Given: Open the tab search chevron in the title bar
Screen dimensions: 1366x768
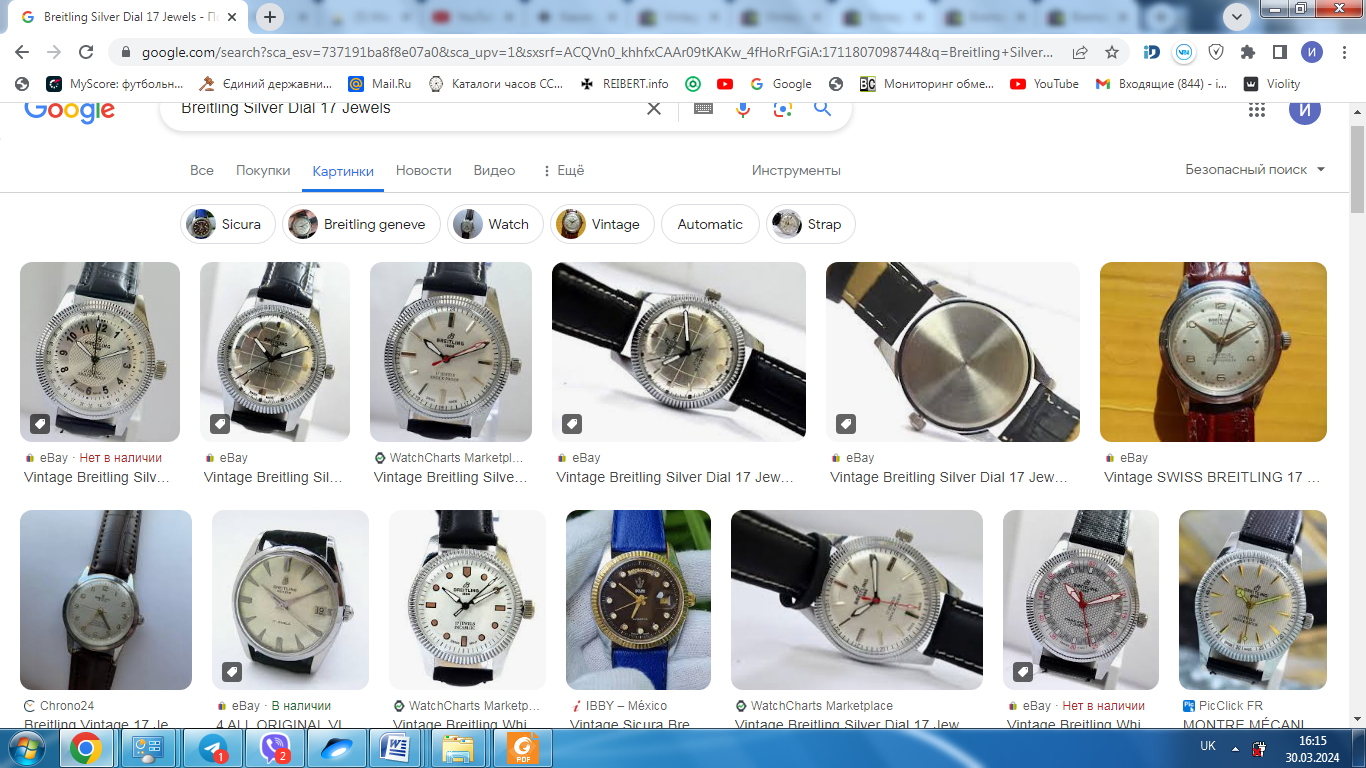Looking at the screenshot, I should (1237, 16).
